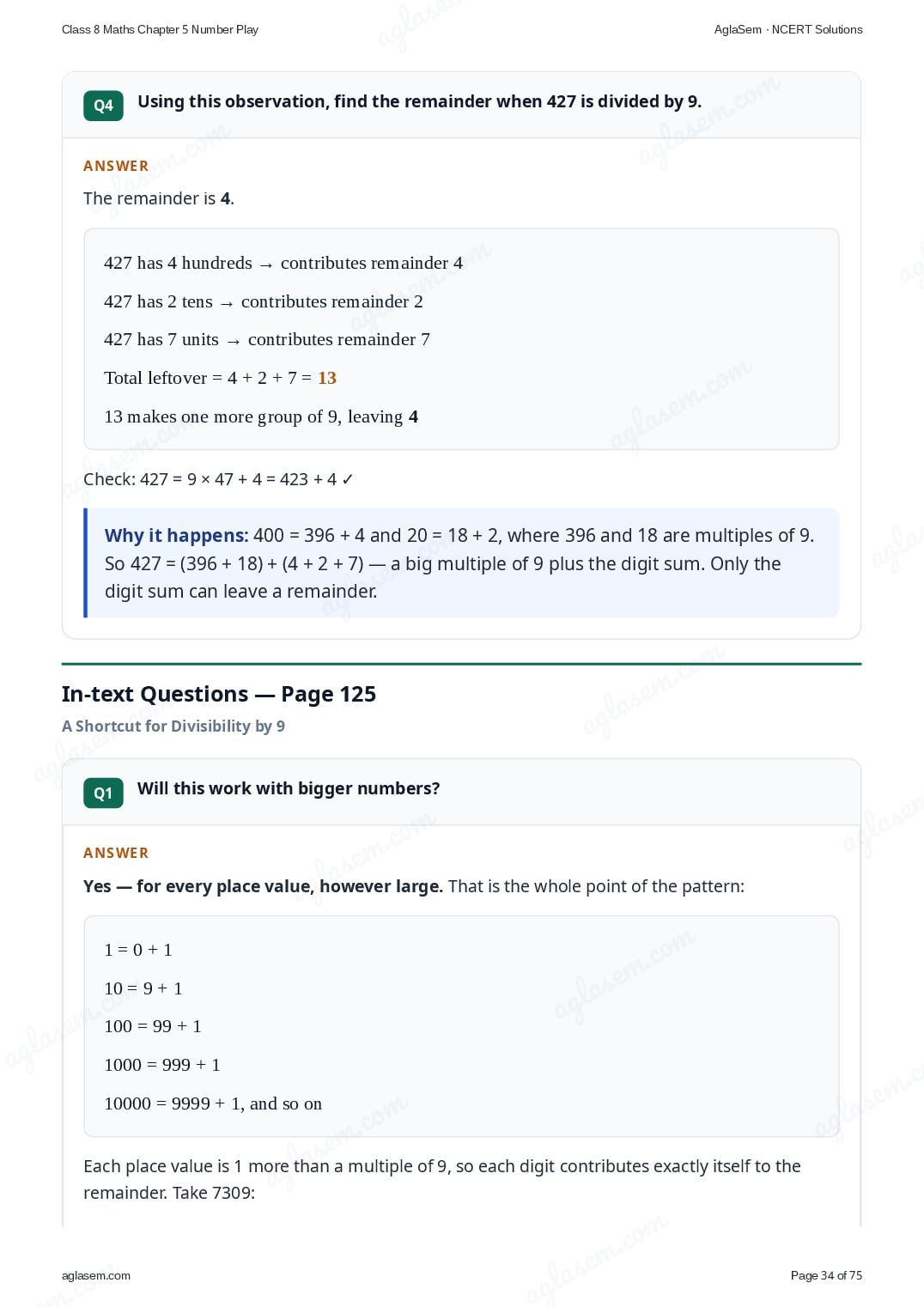Click the Q4 question title about 427
The image size is (924, 1307).
[x=419, y=101]
